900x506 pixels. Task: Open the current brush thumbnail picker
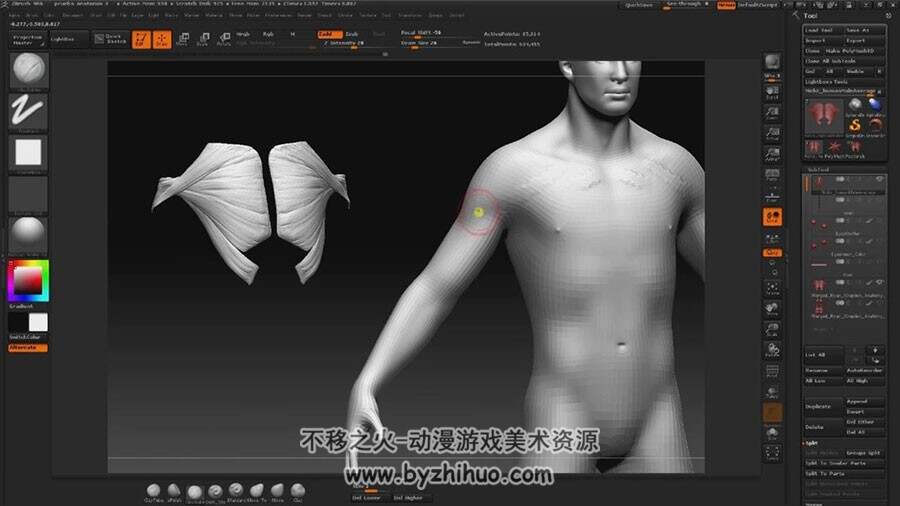29,70
